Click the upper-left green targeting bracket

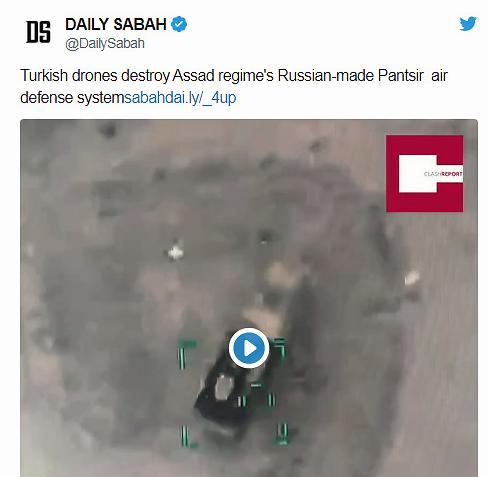click(x=186, y=353)
